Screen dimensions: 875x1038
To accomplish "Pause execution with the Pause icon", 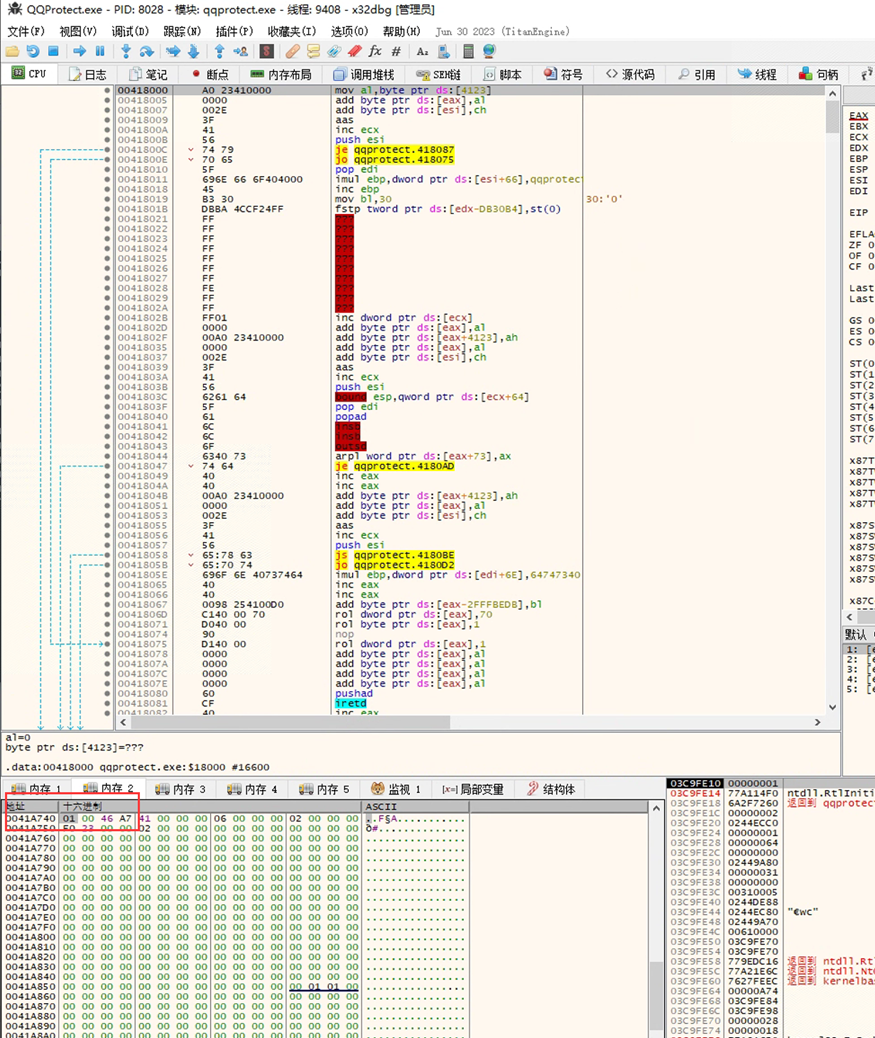I will (100, 51).
